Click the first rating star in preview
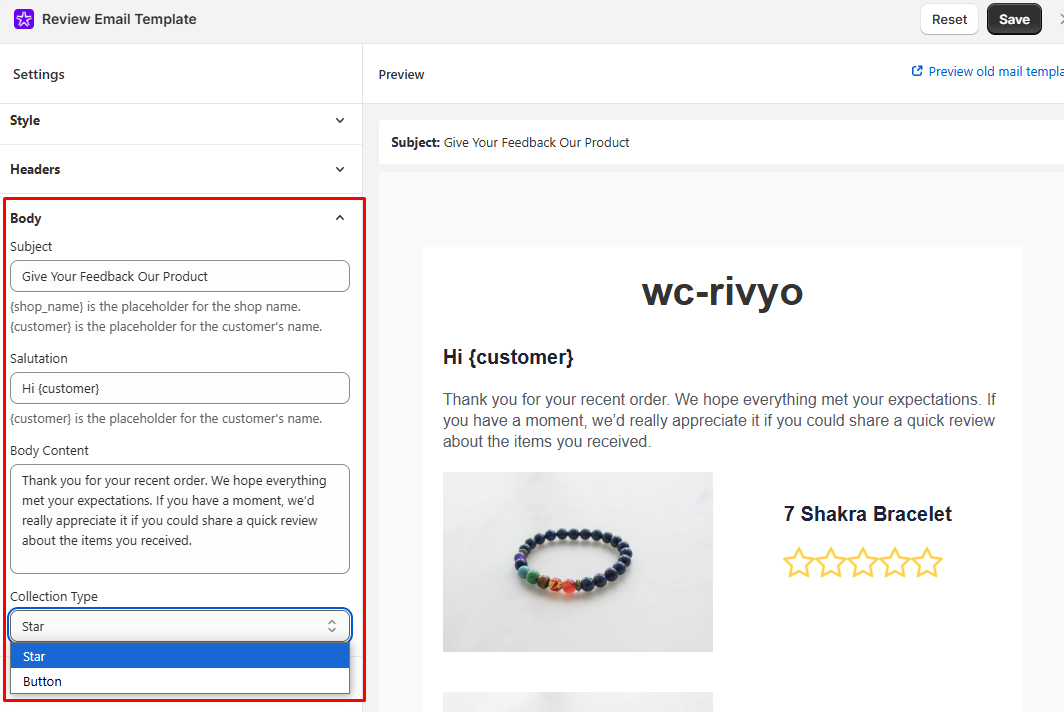Screen dimensions: 1064x712 click(798, 563)
